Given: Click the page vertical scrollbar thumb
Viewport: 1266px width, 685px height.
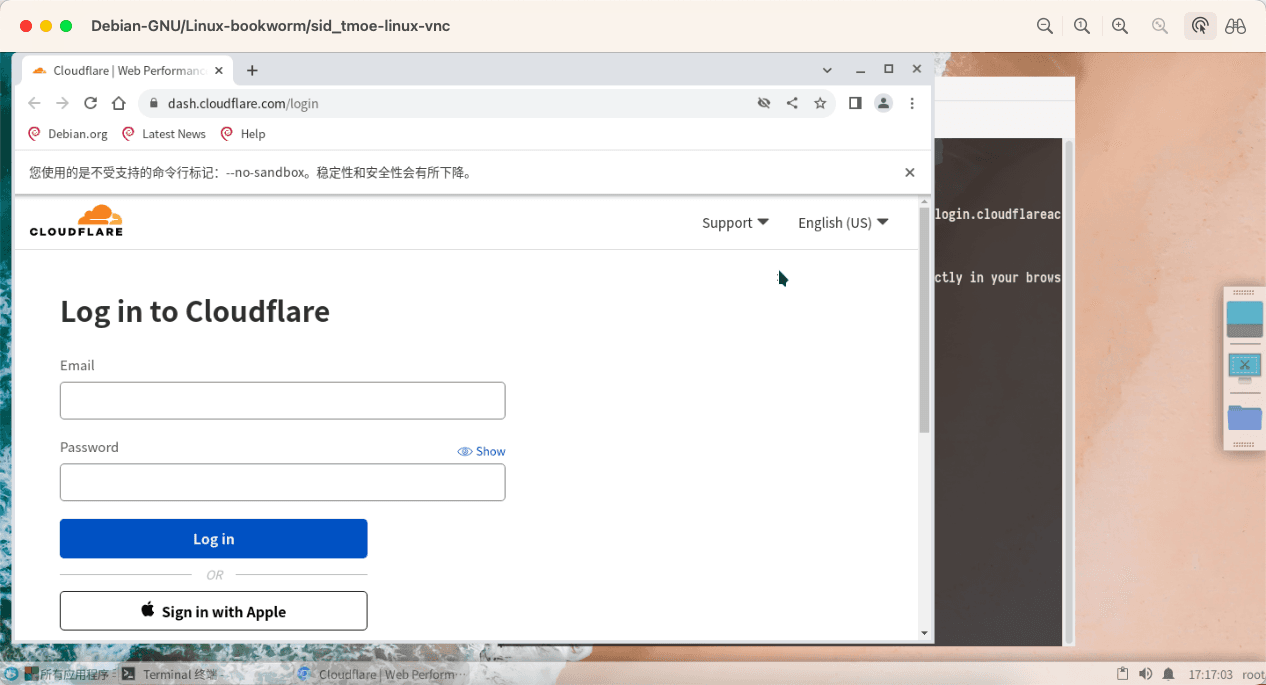Looking at the screenshot, I should 924,320.
